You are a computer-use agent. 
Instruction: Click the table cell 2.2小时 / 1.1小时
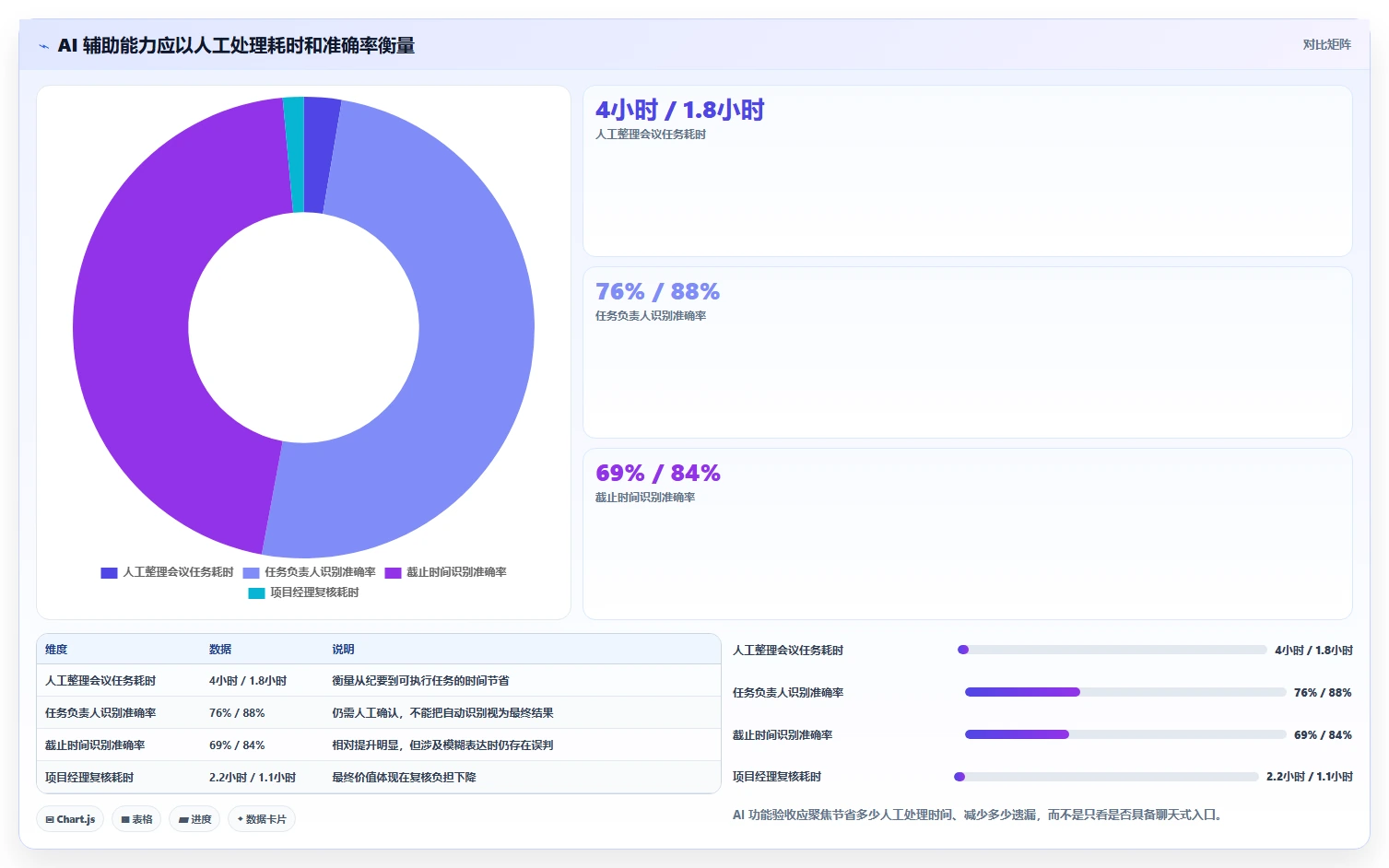(x=253, y=778)
